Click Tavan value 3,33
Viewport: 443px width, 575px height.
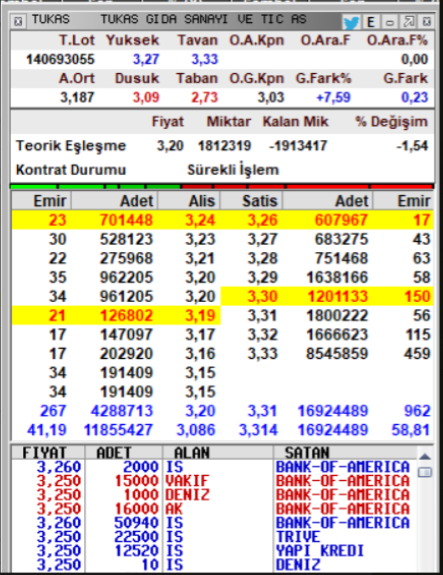pos(205,59)
